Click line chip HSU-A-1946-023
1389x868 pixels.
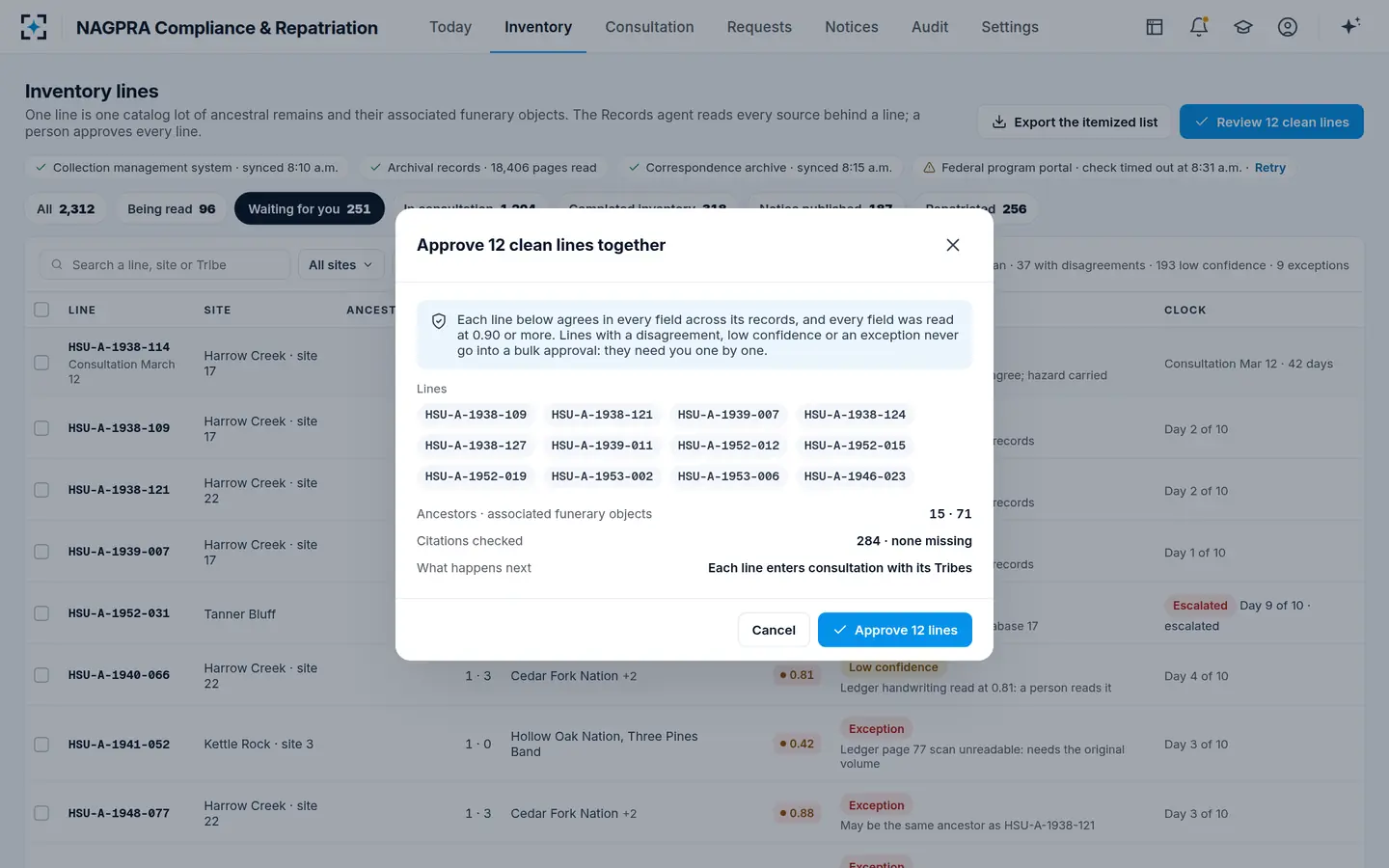tap(855, 476)
